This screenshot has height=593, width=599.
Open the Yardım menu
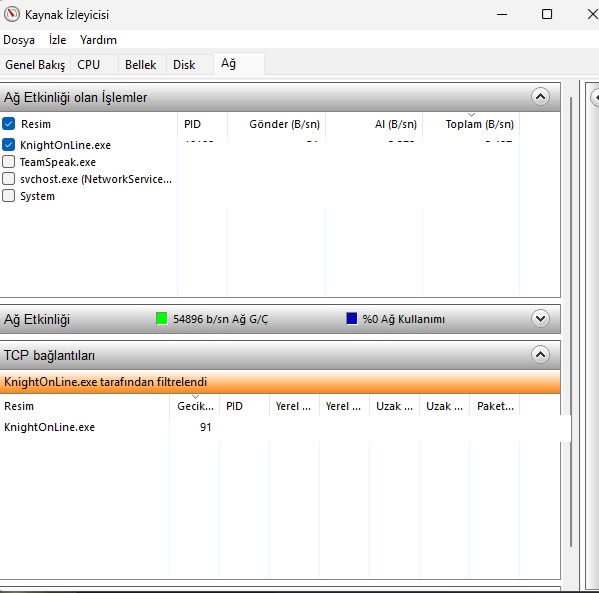pyautogui.click(x=98, y=40)
